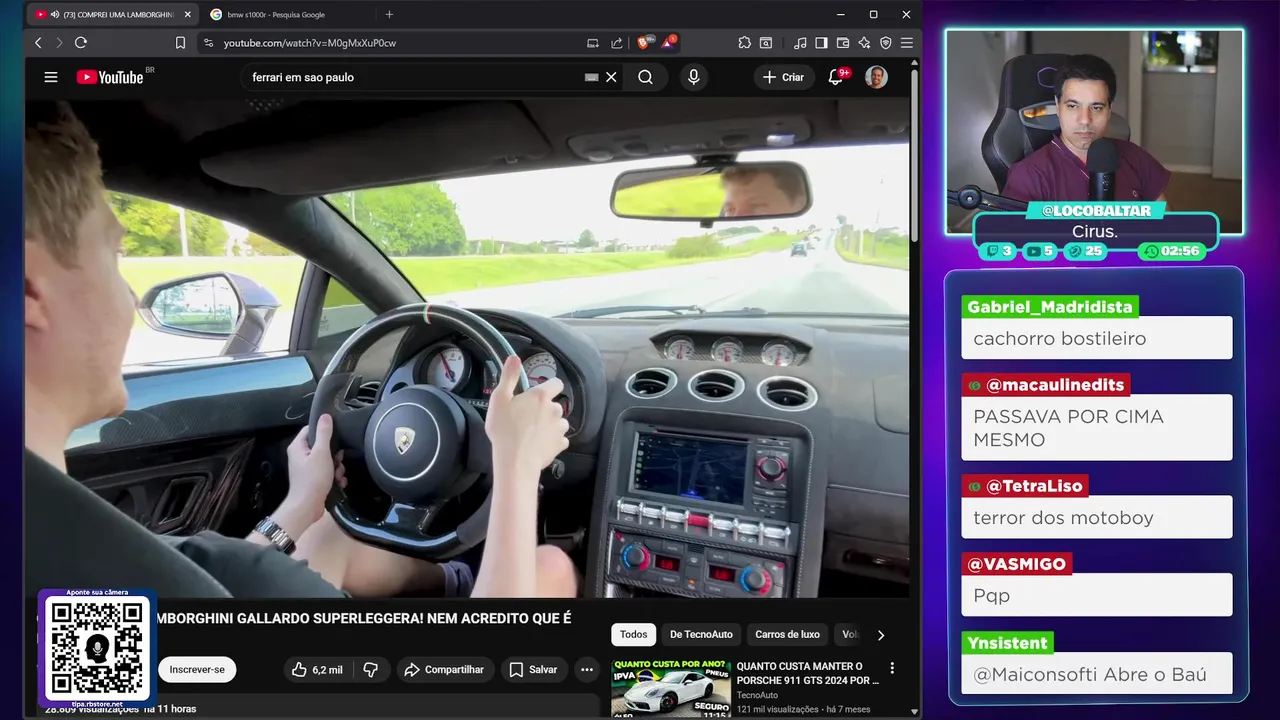Click the @TetraLiso chat username

coord(1024,486)
